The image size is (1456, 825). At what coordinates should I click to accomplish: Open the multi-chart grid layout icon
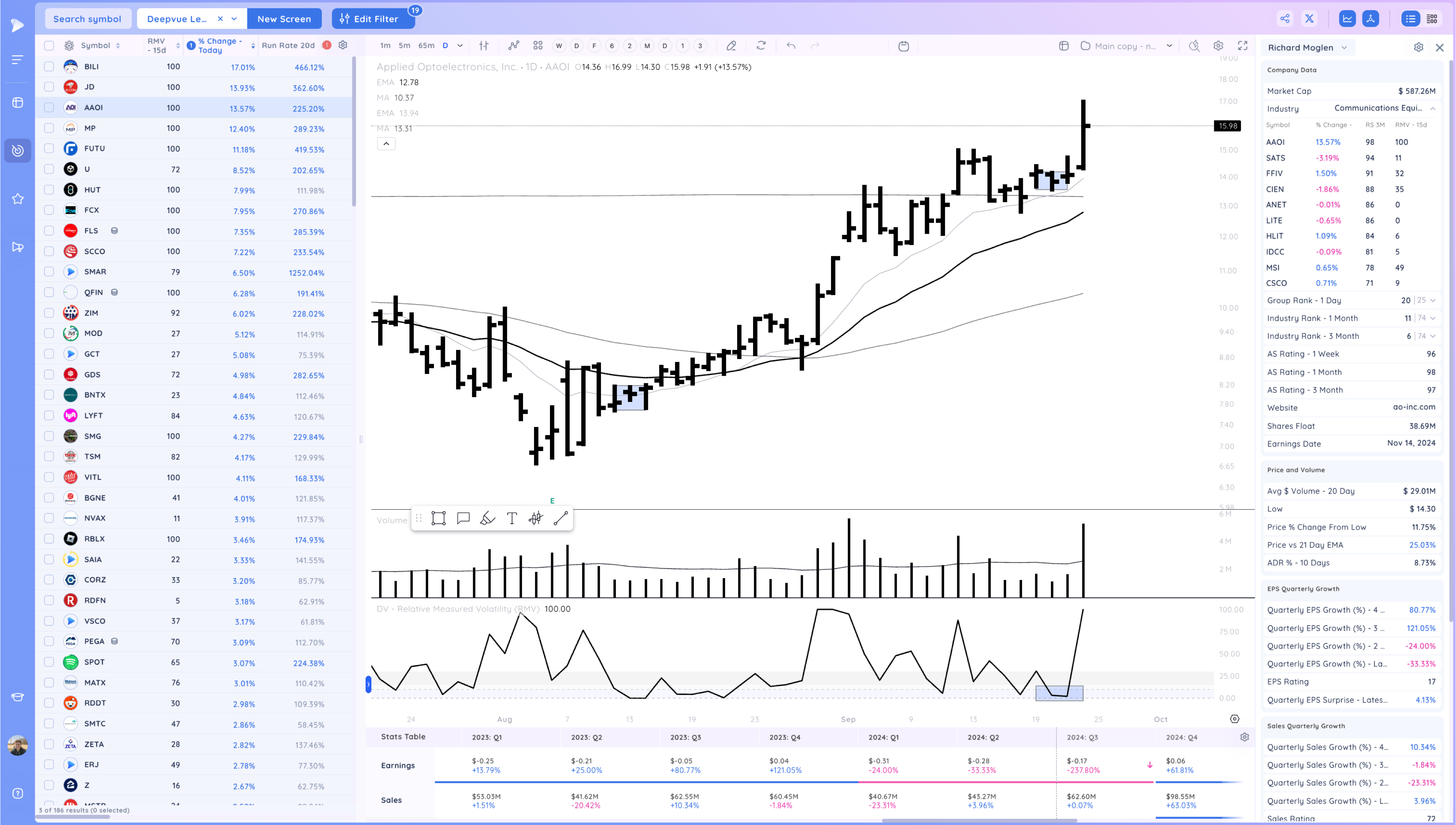click(x=537, y=46)
